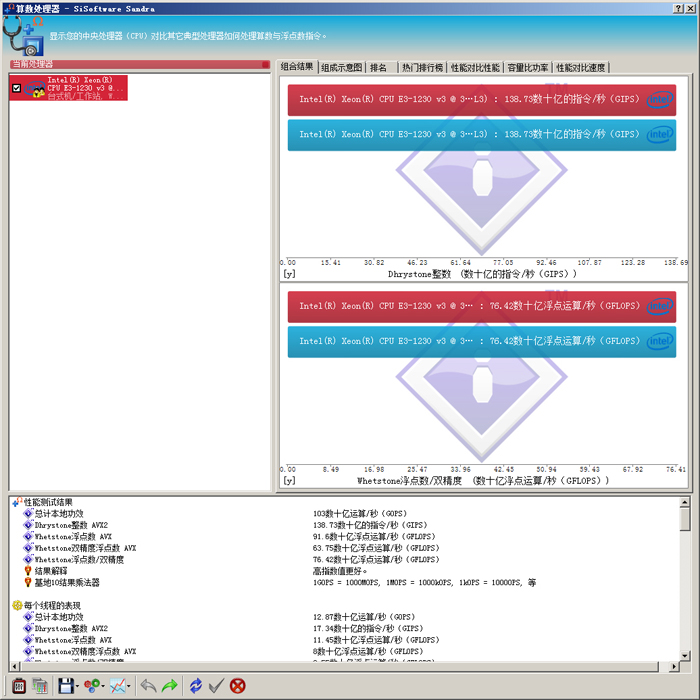Click the 高指数值更好 text
The height and width of the screenshot is (700, 700).
pos(340,571)
